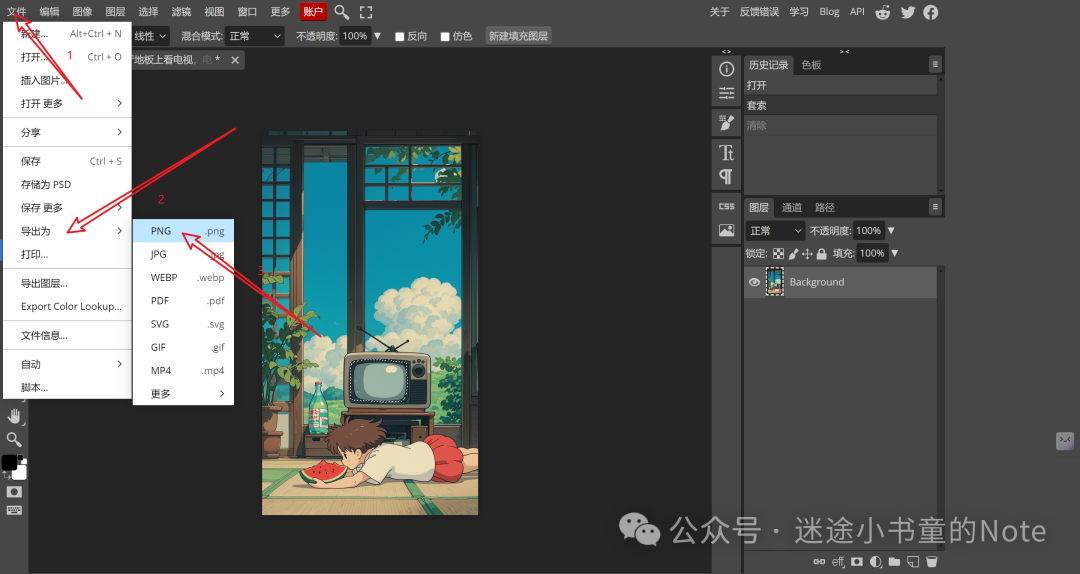1080x574 pixels.
Task: Toggle lock image pixels brush icon
Action: coord(793,254)
